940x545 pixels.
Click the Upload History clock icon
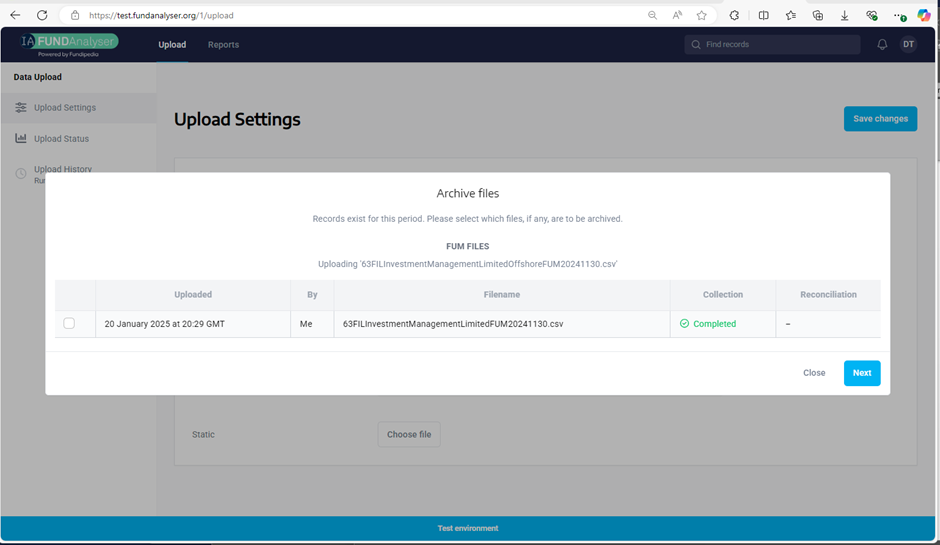coord(21,174)
